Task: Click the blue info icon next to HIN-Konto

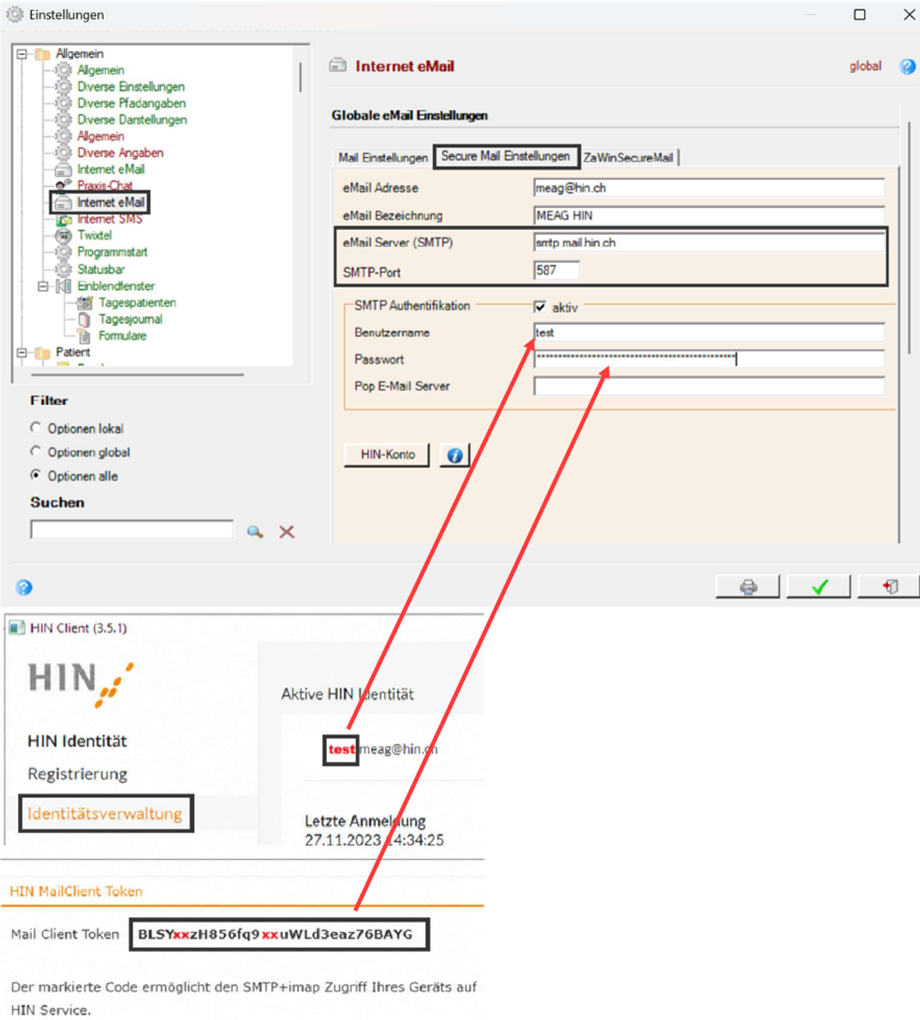Action: click(455, 455)
